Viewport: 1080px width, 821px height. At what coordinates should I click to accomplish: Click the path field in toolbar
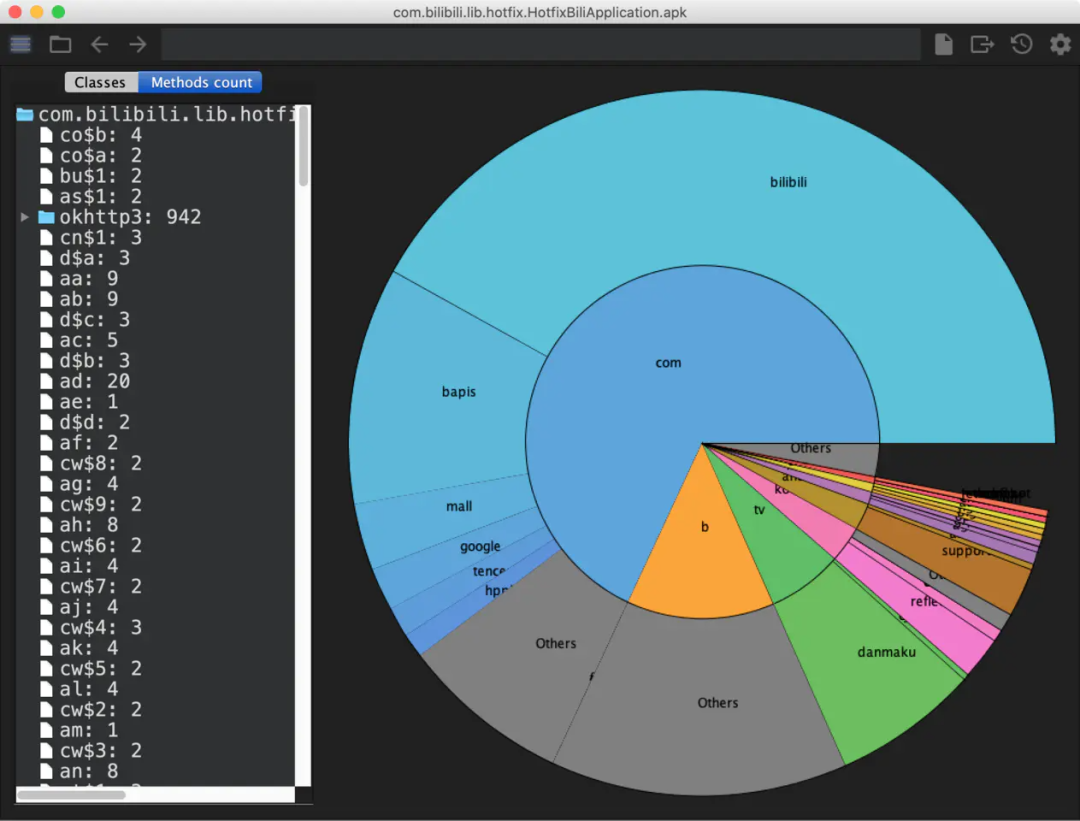(541, 45)
